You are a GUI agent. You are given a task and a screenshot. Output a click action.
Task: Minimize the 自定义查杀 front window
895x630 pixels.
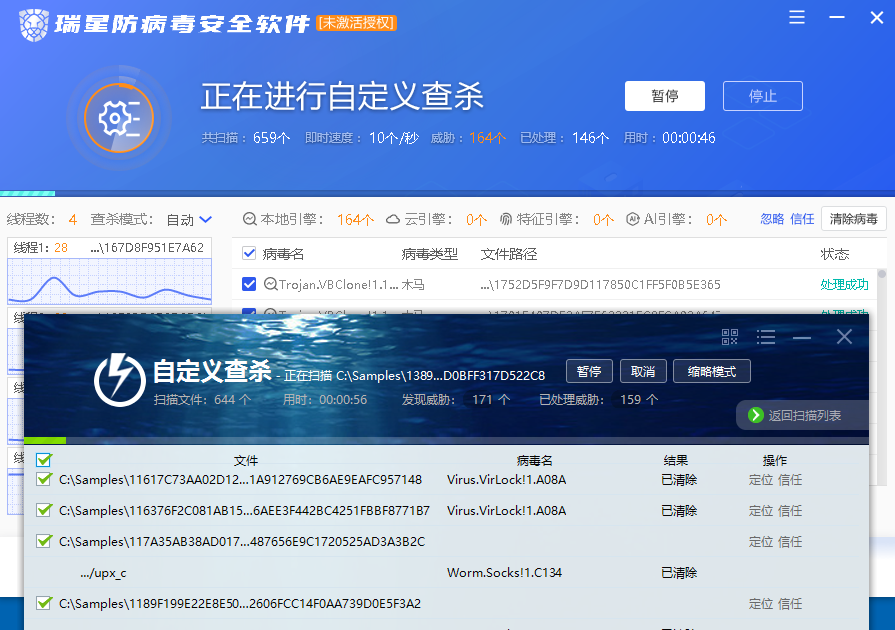(x=802, y=338)
